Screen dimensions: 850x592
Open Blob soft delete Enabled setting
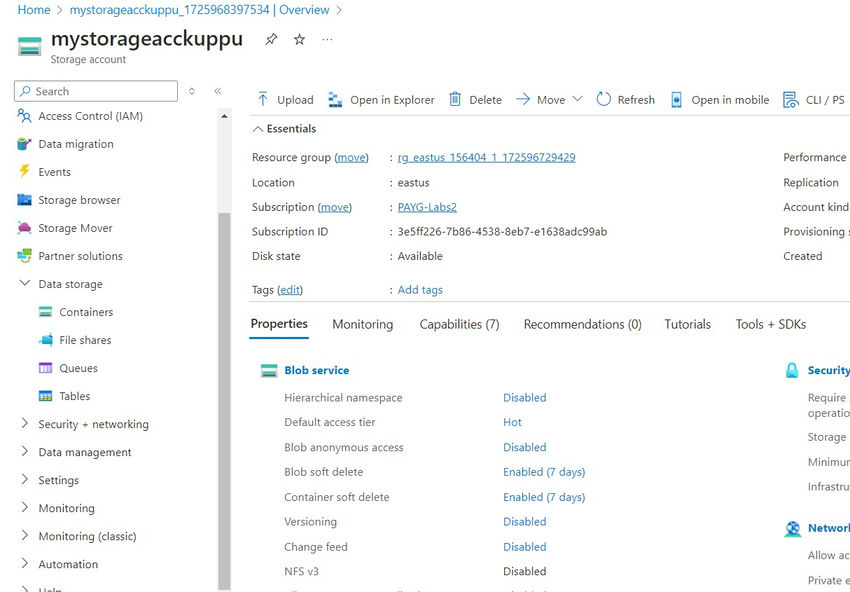pos(544,472)
